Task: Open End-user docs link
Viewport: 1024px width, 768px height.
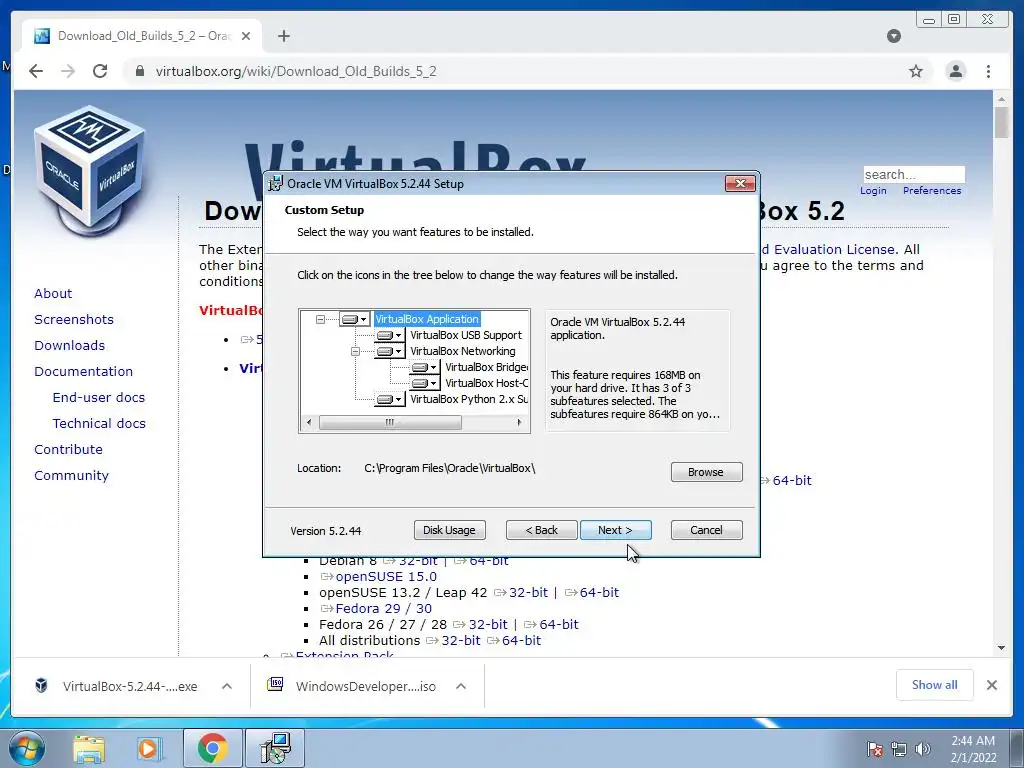Action: point(99,398)
